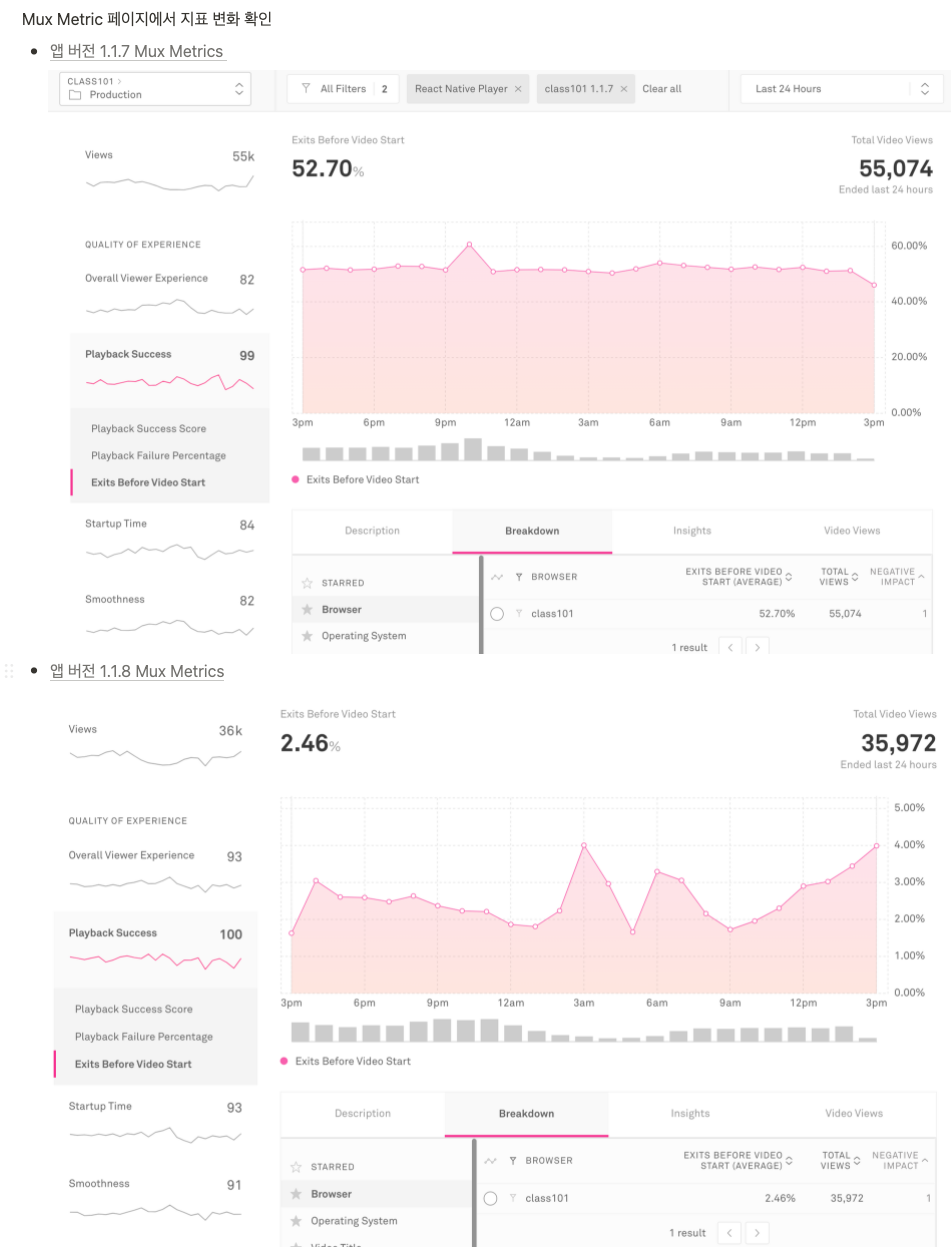Open the 앱 버전 1.1.7 Mux Metrics link
This screenshot has height=1251, width=951.
point(139,51)
